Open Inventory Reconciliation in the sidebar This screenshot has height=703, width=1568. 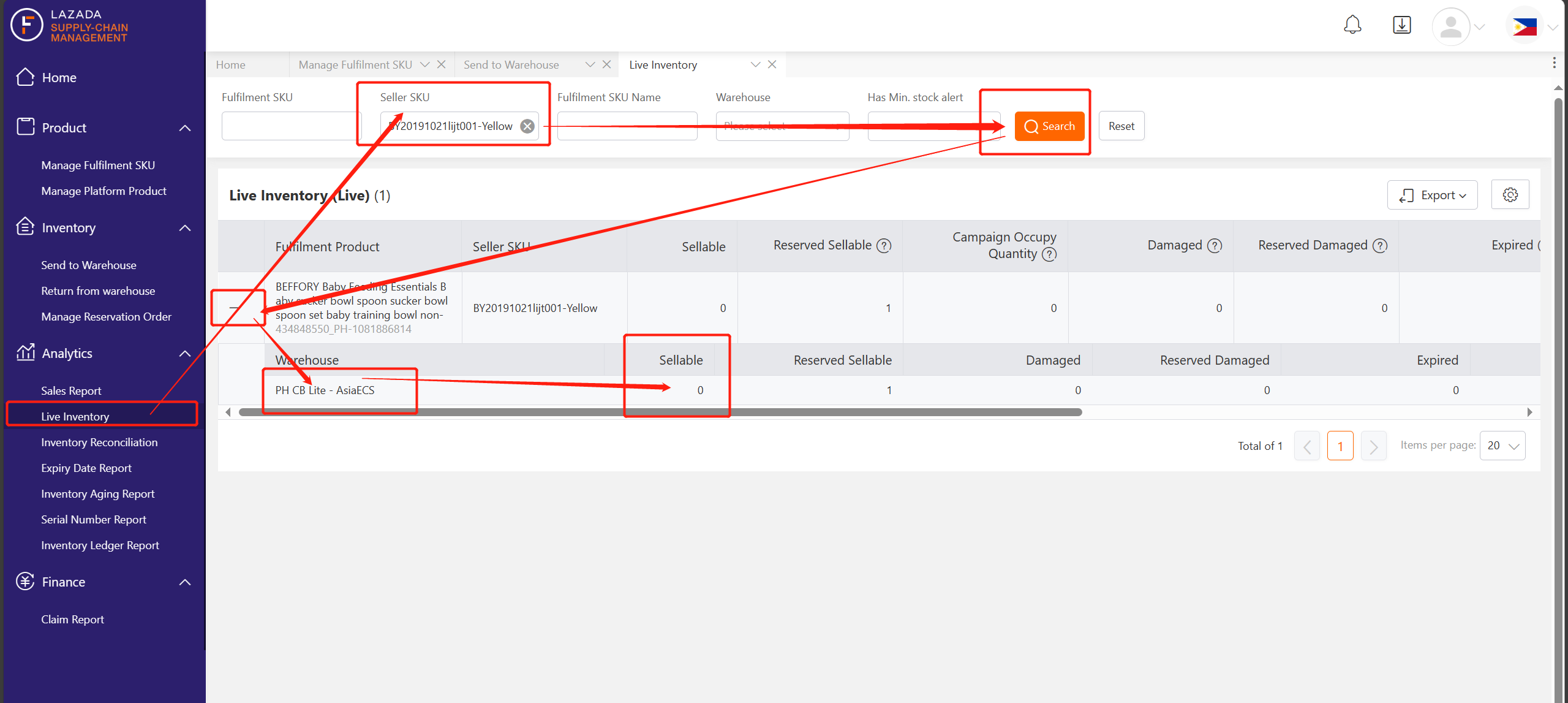point(99,443)
